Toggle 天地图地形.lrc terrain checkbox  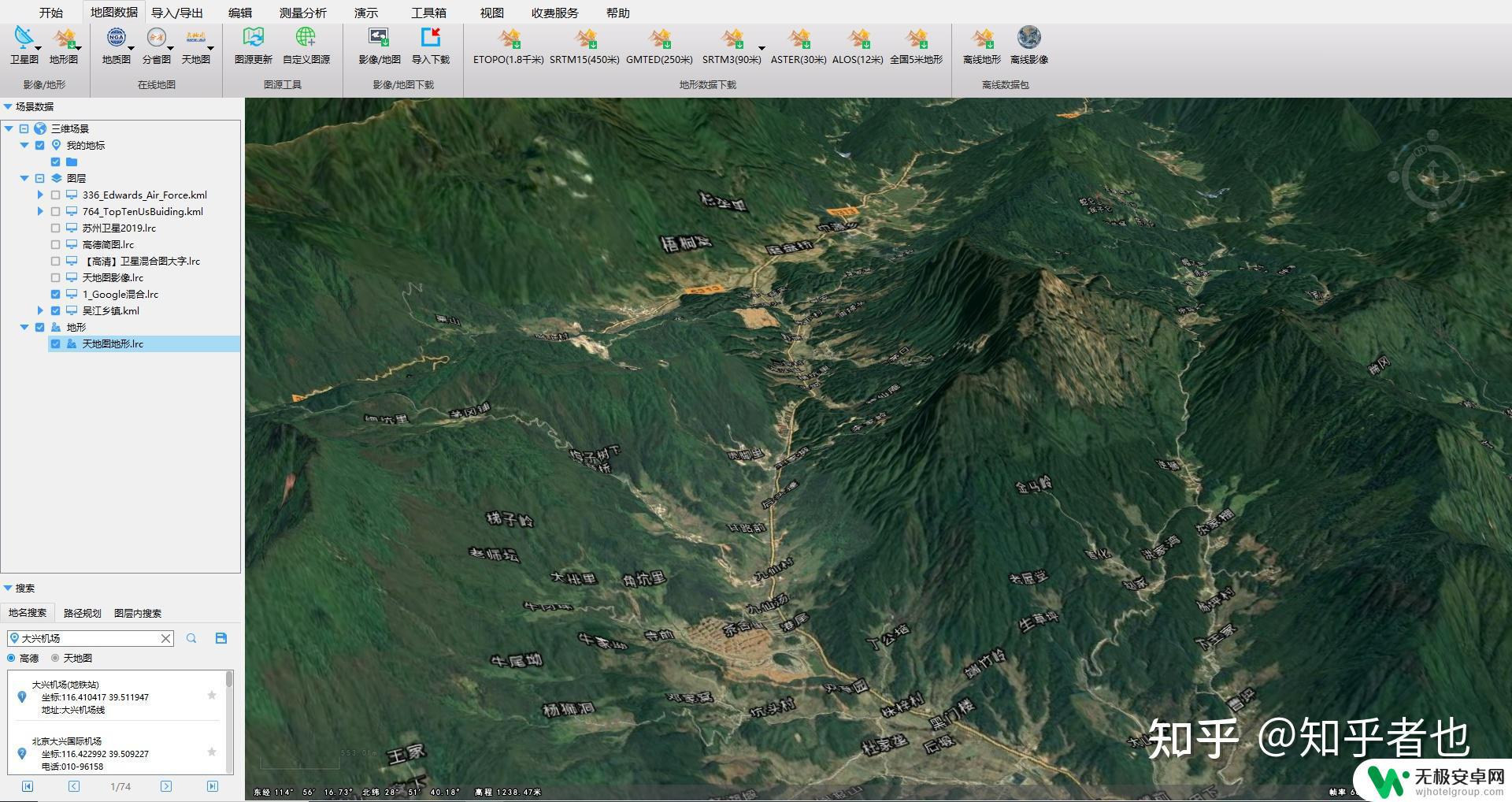55,343
